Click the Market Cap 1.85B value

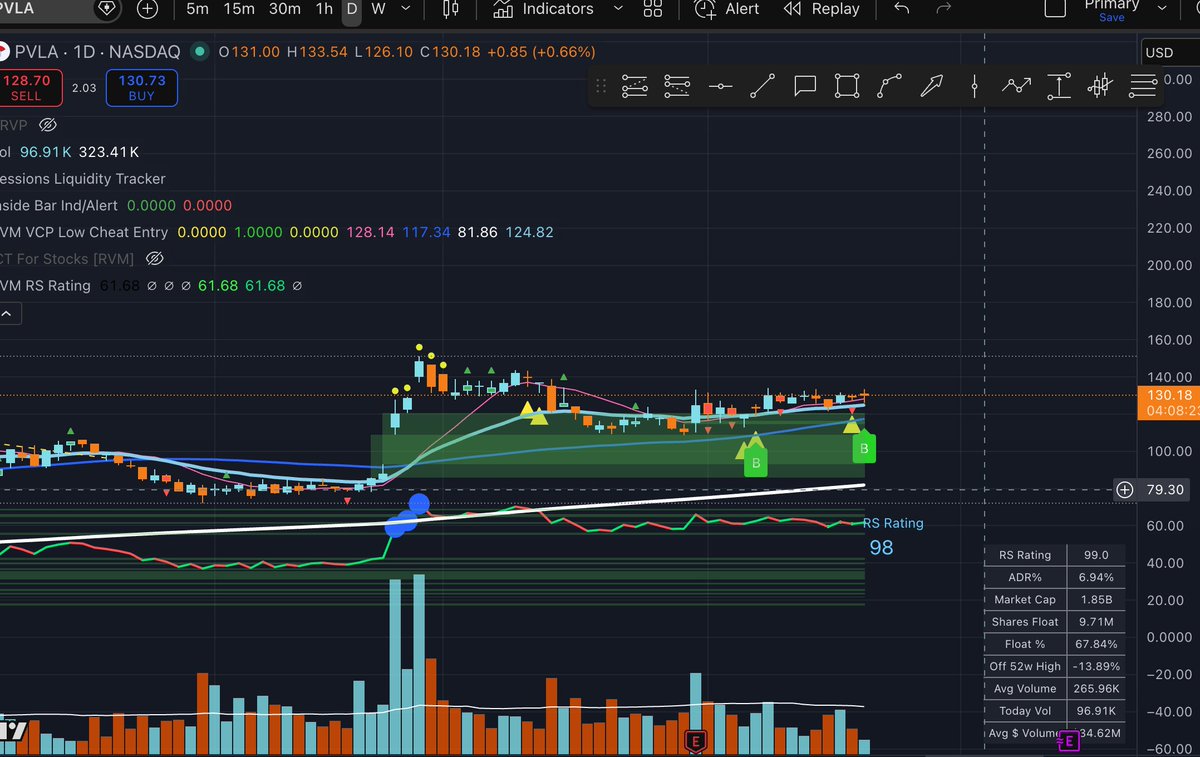[x=1096, y=599]
